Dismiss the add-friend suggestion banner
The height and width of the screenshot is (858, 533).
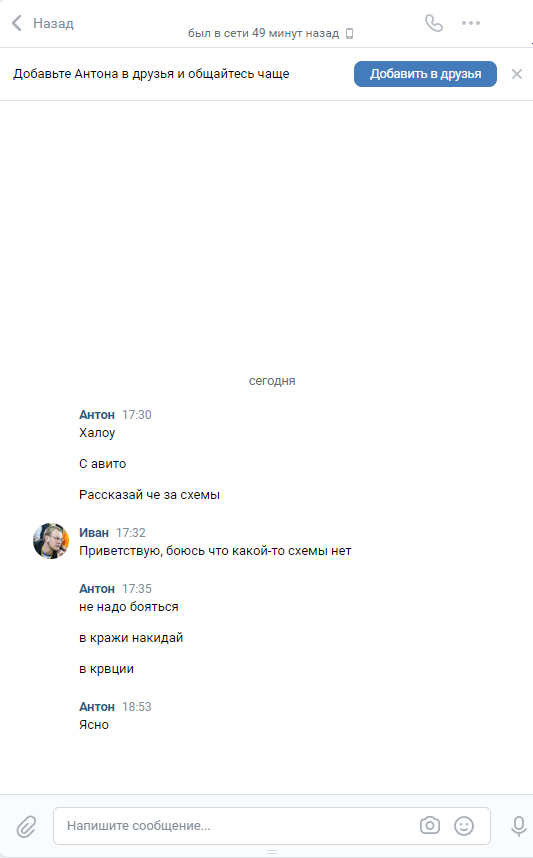click(517, 74)
